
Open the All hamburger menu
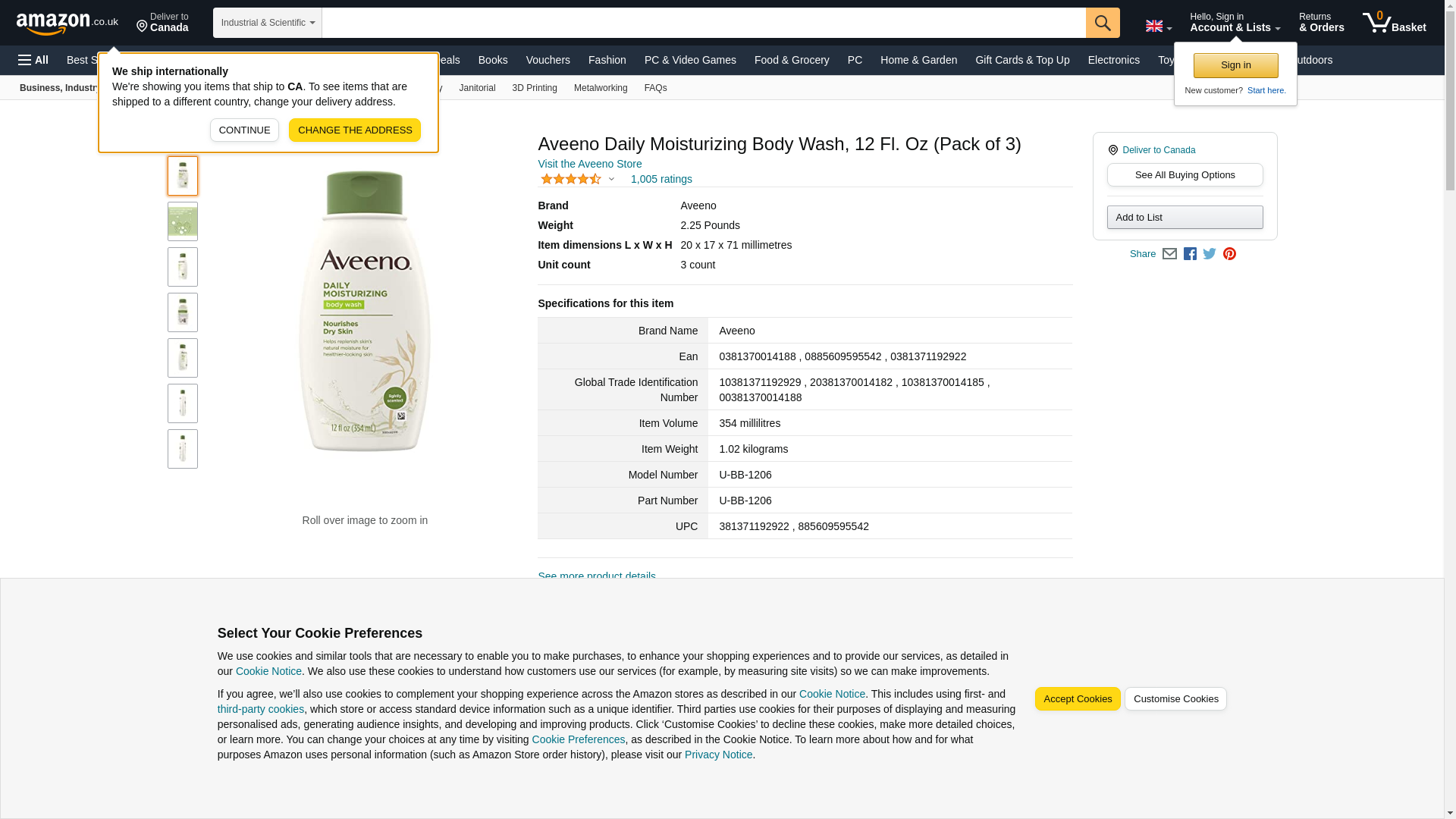pyautogui.click(x=33, y=60)
